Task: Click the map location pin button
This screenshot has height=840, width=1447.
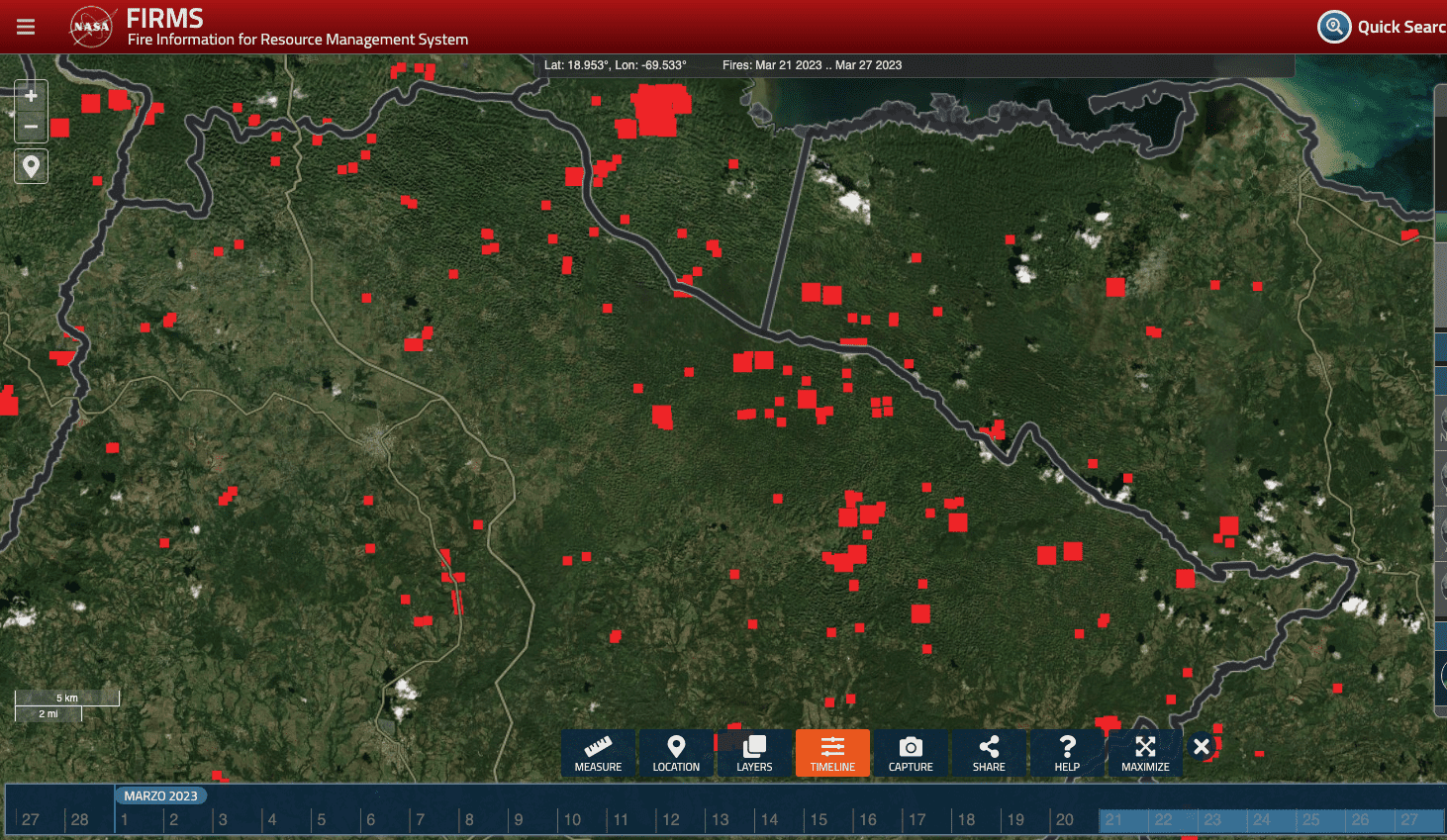Action: click(x=31, y=166)
